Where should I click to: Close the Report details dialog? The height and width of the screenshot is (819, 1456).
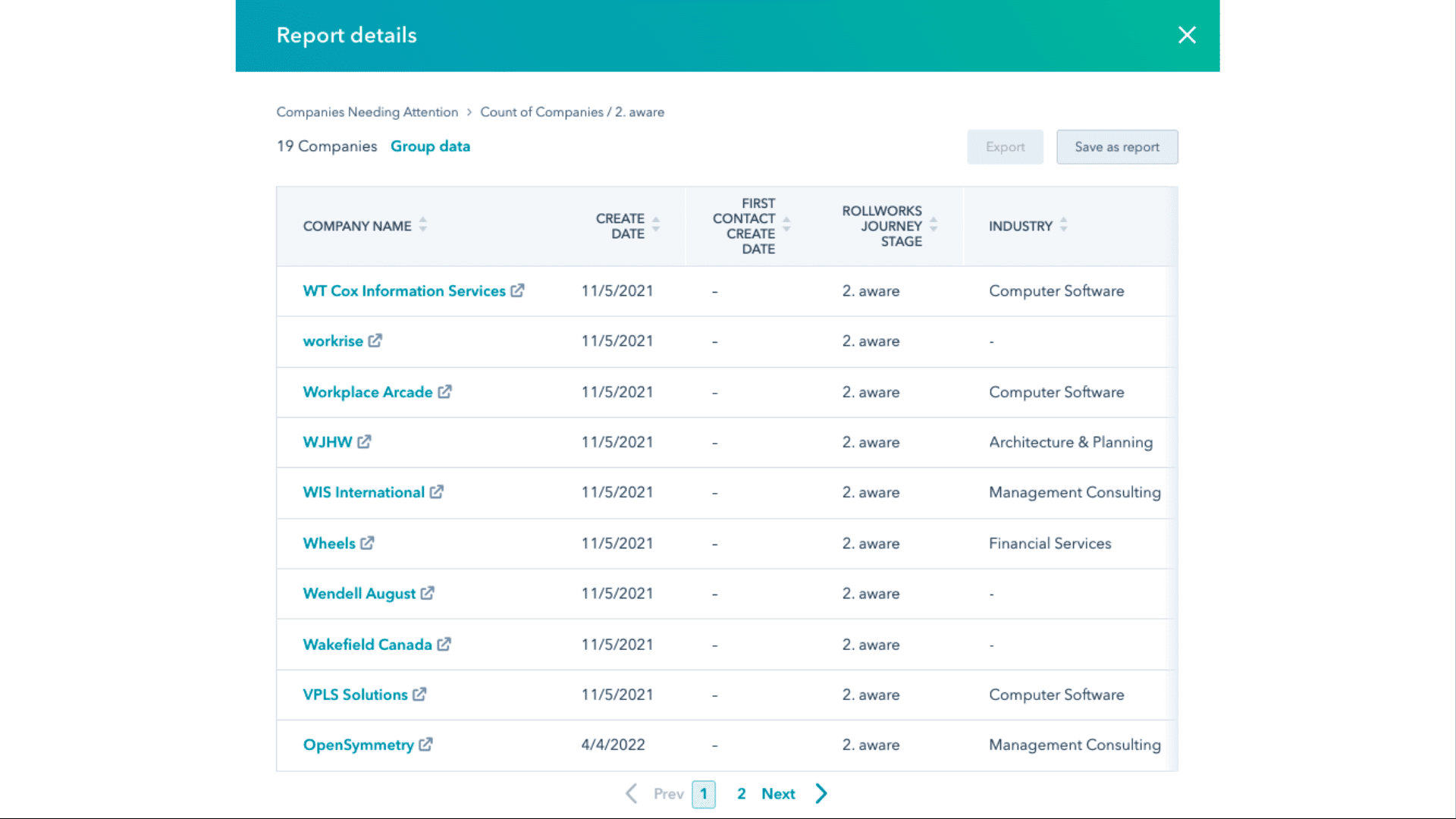[x=1187, y=35]
